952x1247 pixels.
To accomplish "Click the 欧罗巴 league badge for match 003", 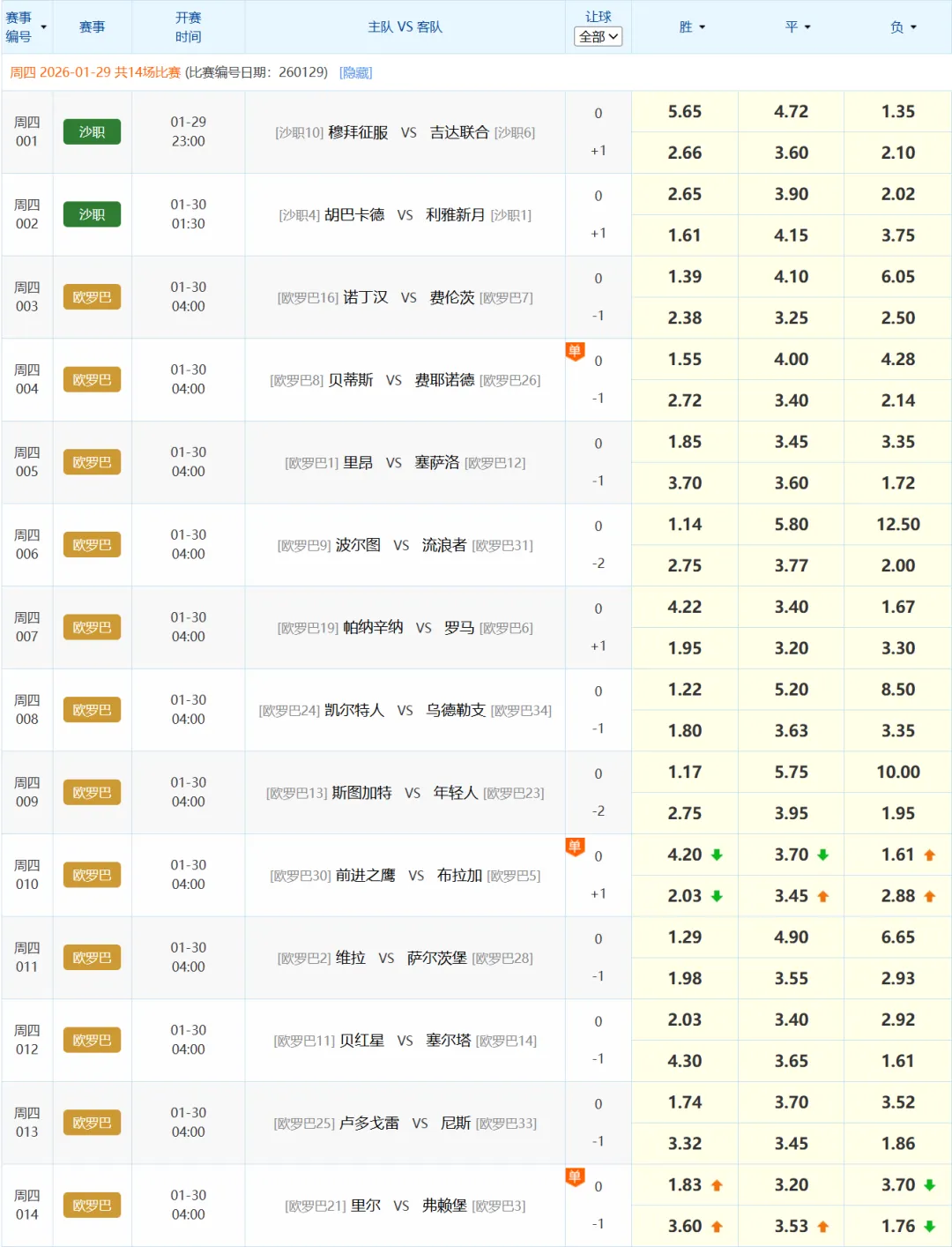I will coord(92,297).
